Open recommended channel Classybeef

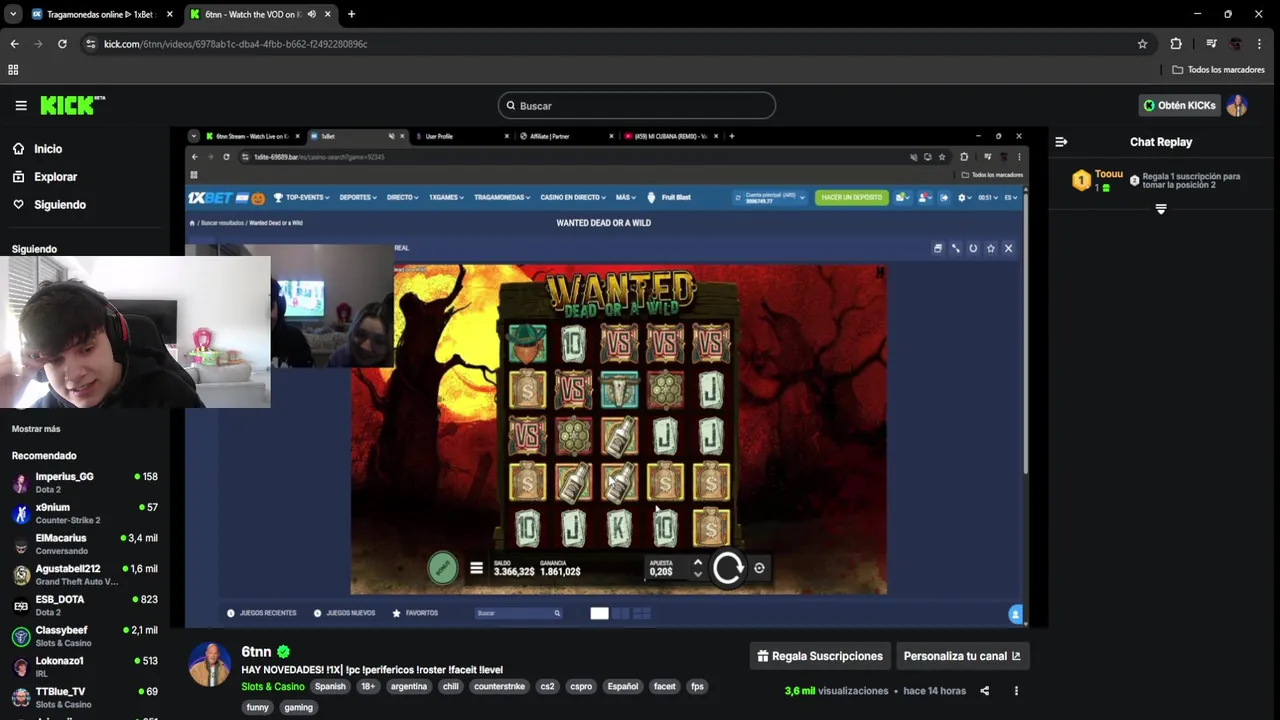(85, 636)
